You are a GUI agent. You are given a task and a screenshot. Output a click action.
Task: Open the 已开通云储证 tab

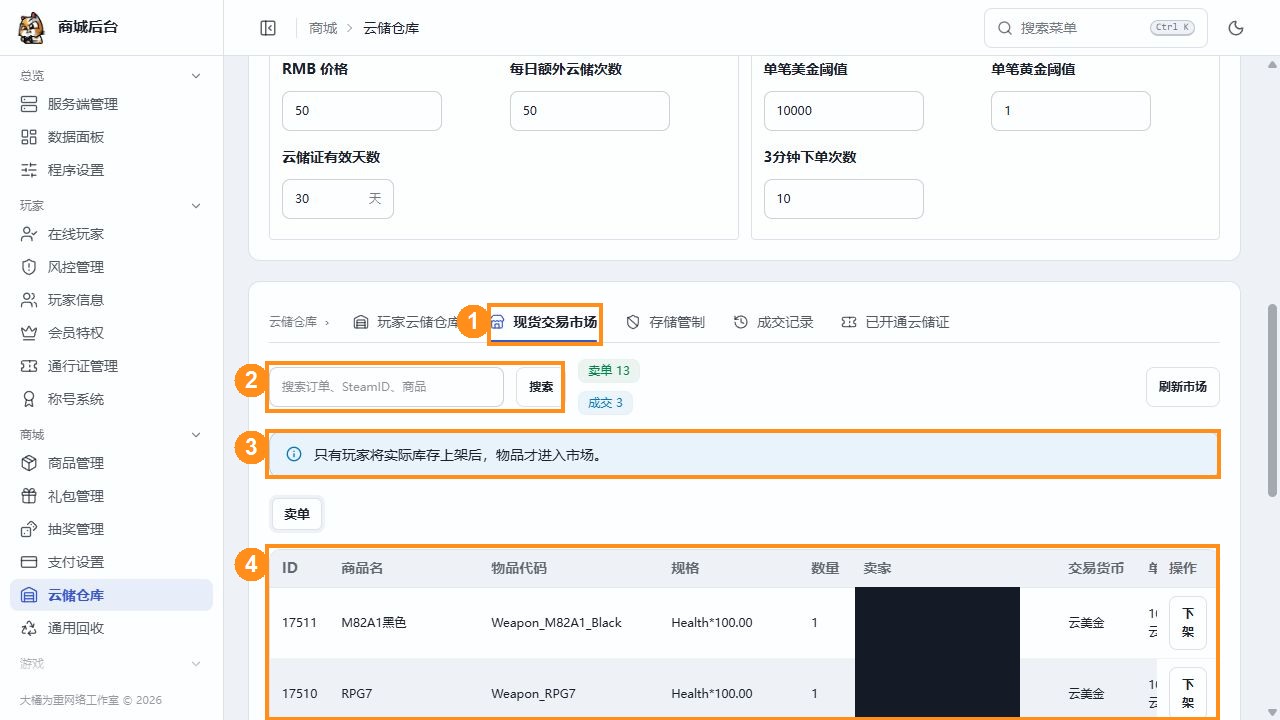tap(895, 322)
